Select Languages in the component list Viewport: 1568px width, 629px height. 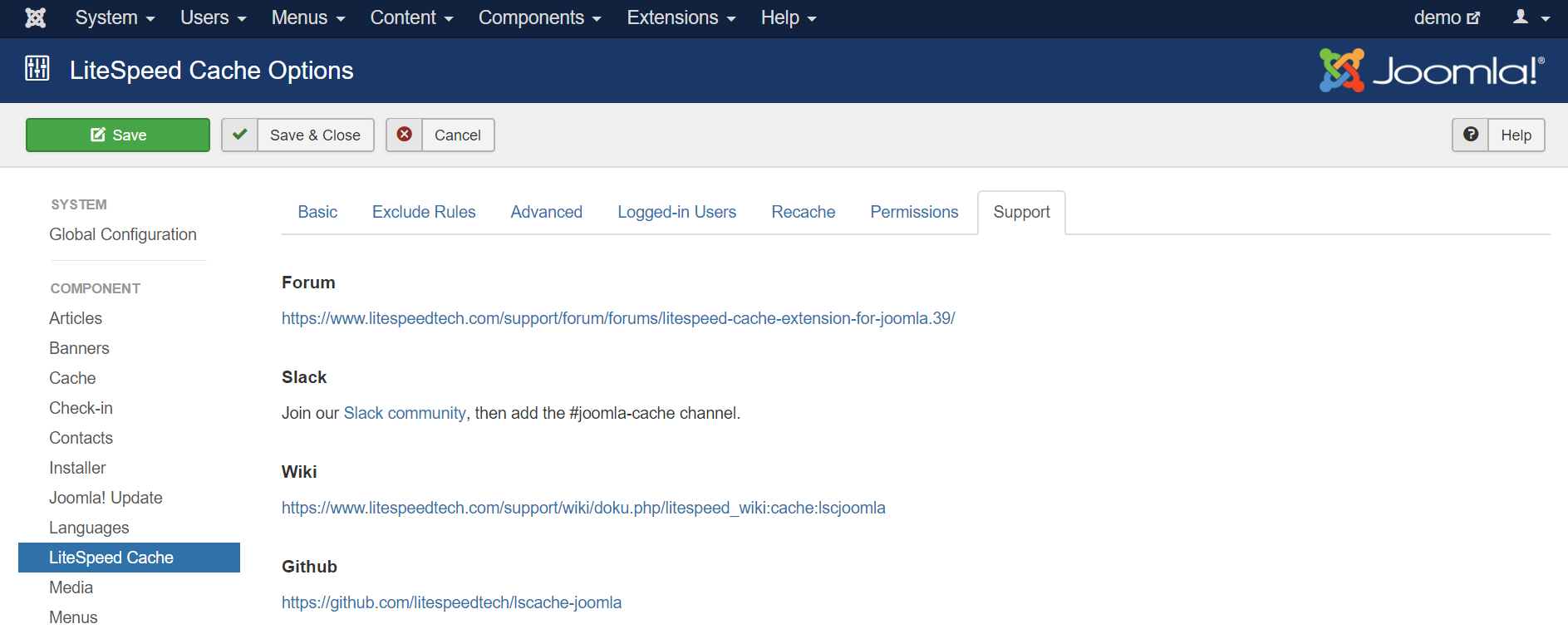tap(89, 528)
